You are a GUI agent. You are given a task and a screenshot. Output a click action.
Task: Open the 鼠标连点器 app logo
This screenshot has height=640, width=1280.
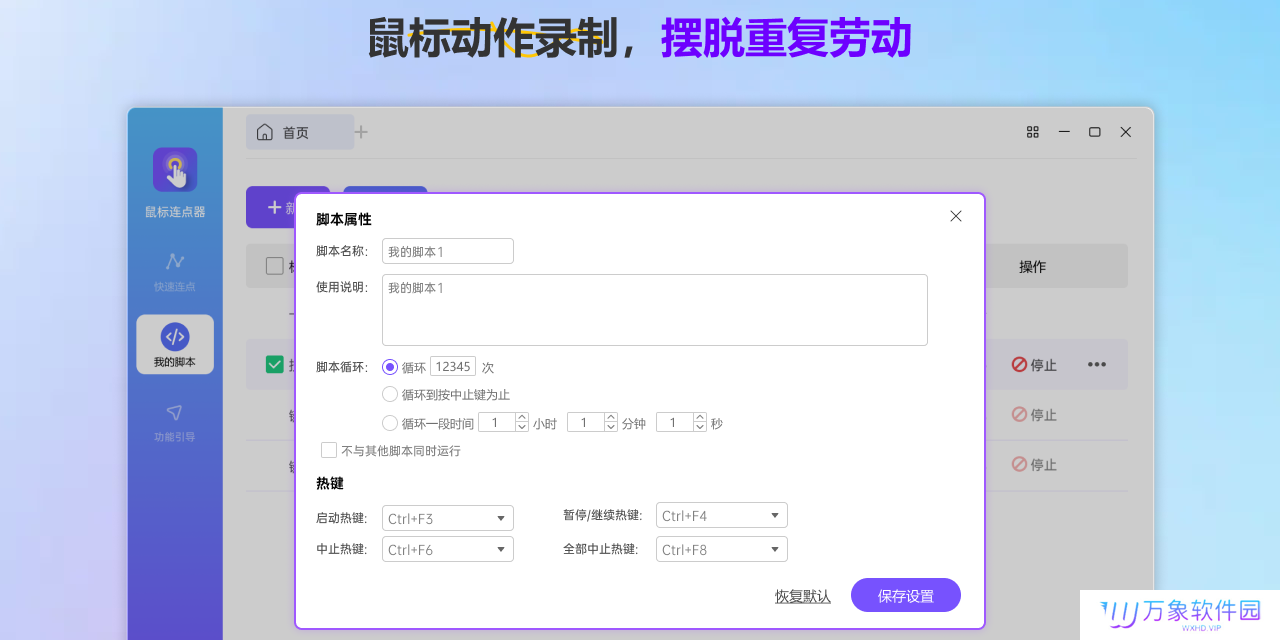tap(175, 170)
